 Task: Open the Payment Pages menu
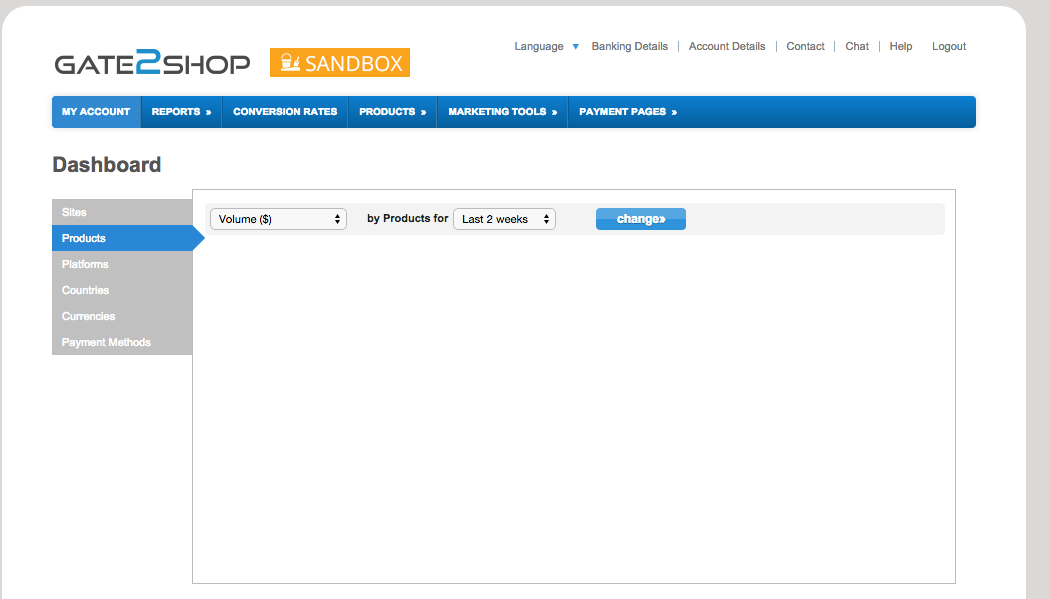tap(628, 112)
